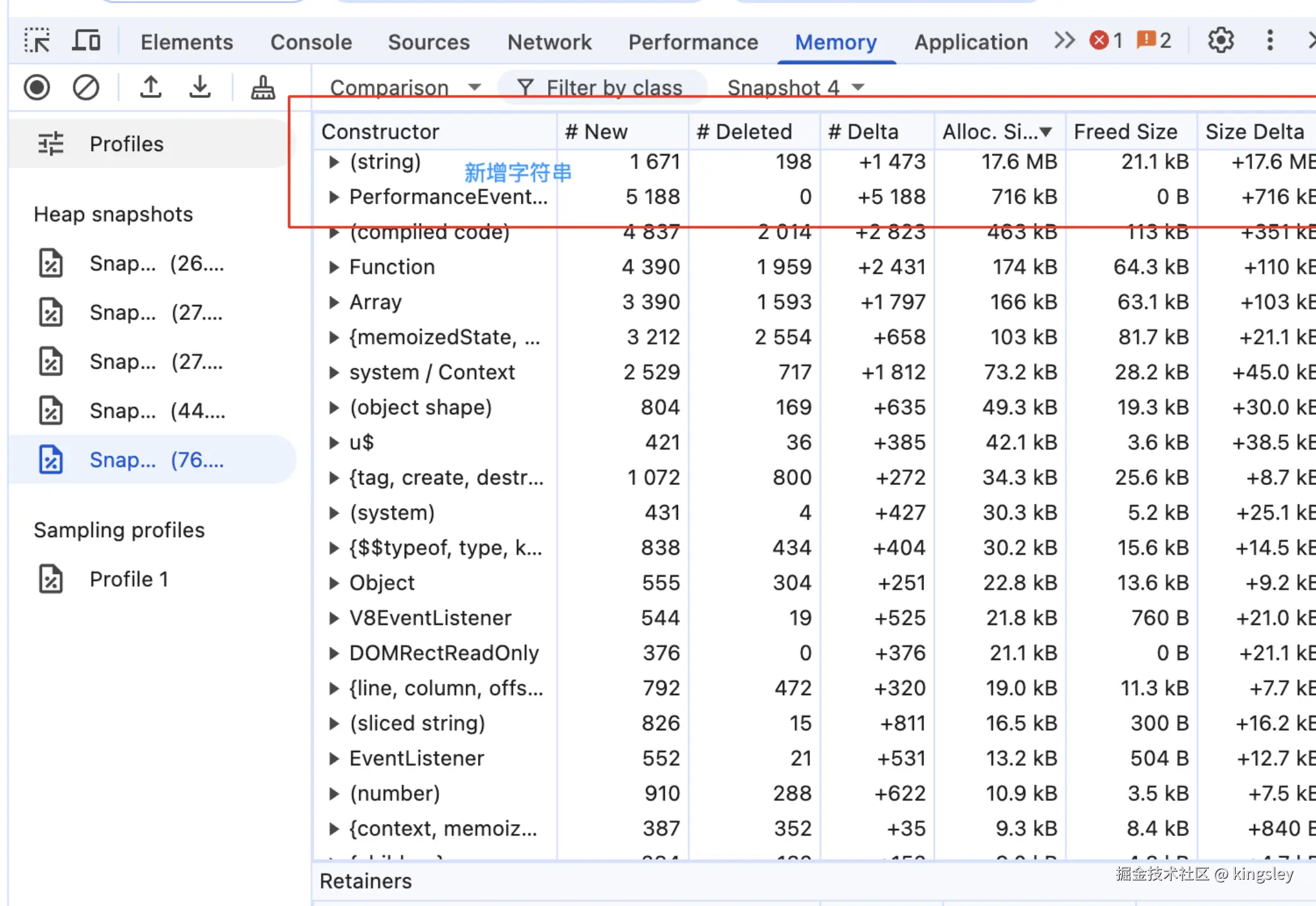The image size is (1316, 906).
Task: Show more tabs chevron
Action: (x=1064, y=41)
